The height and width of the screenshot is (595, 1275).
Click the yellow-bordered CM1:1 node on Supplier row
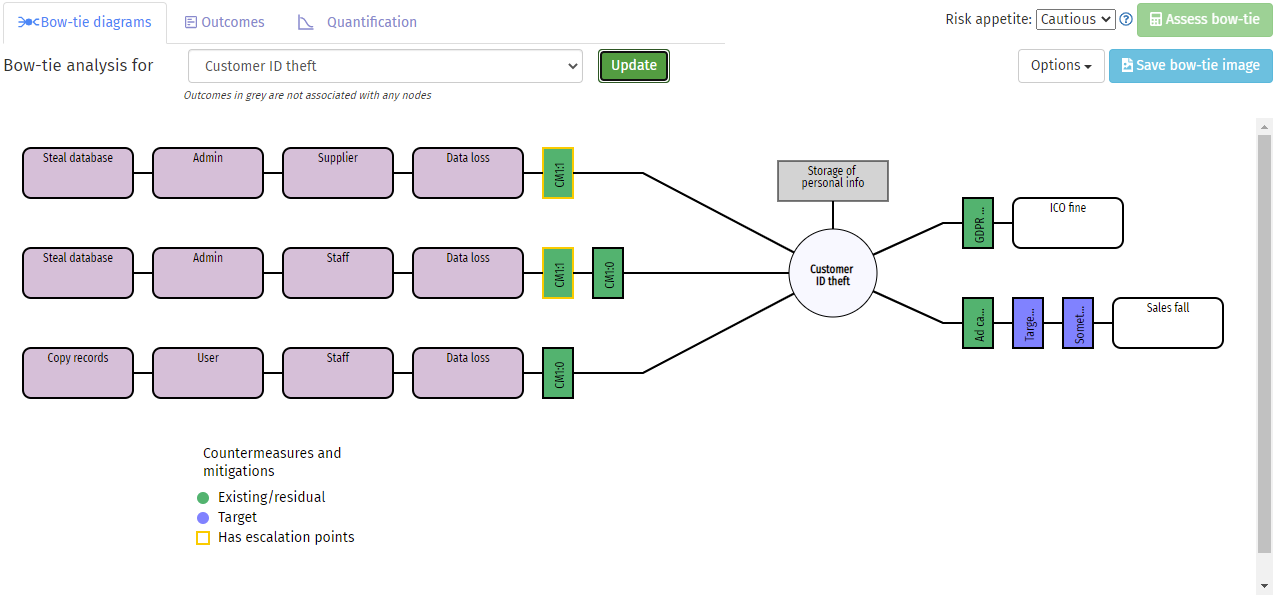(x=558, y=173)
